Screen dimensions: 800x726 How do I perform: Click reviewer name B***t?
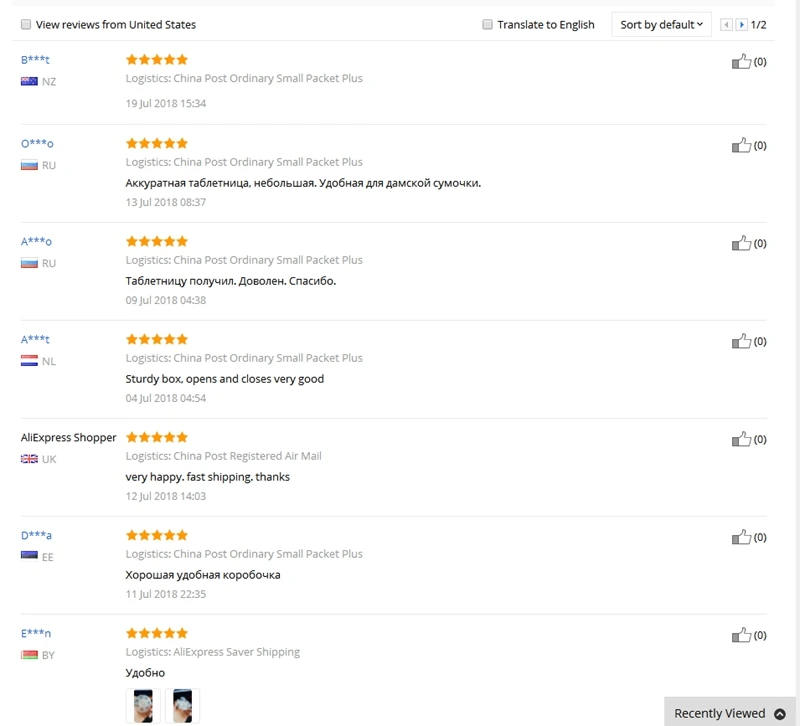pyautogui.click(x=35, y=60)
